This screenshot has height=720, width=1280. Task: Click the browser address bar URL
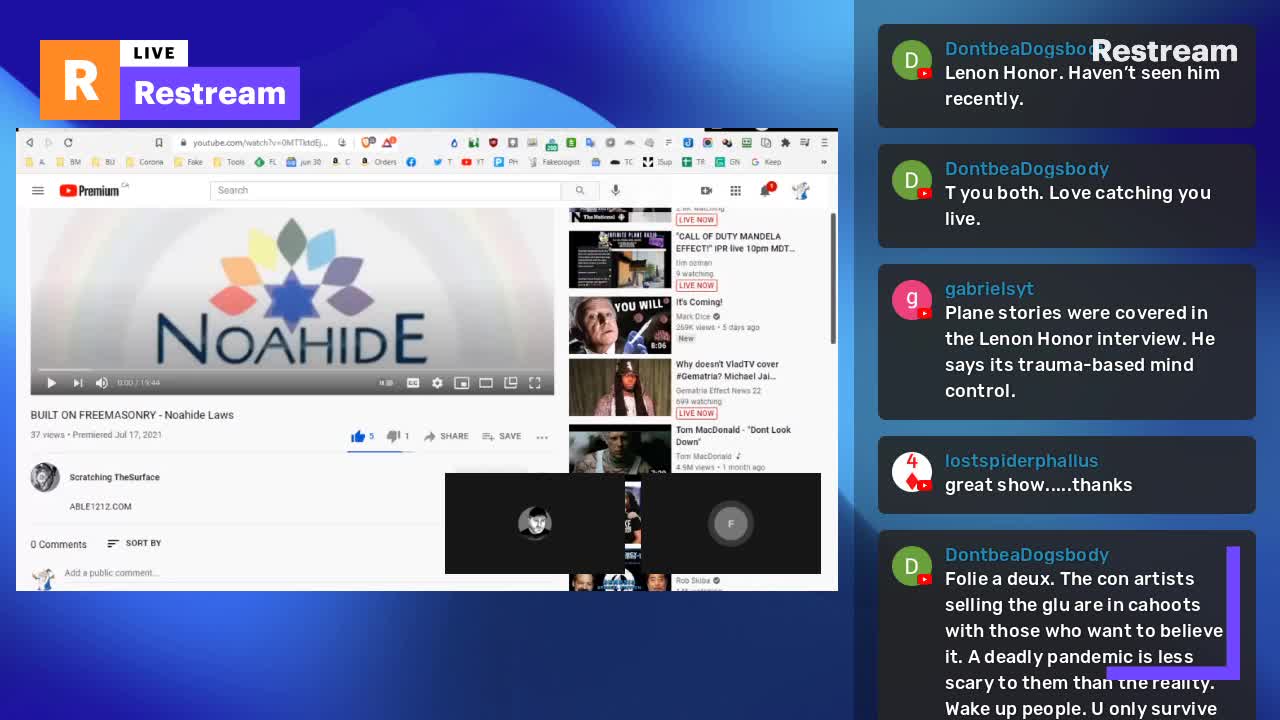click(260, 143)
